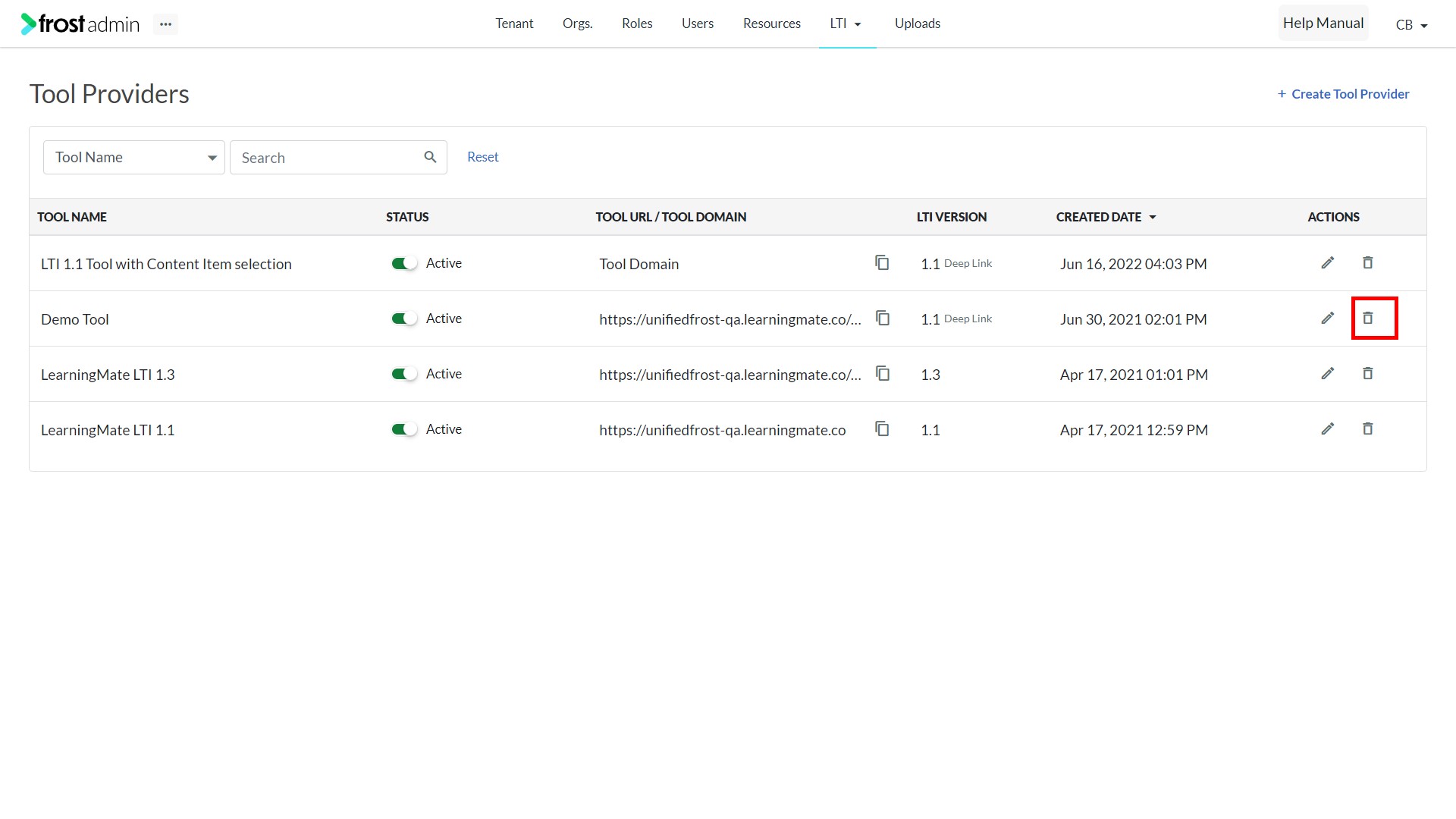Click the 1.3 LTI version value

[930, 375]
